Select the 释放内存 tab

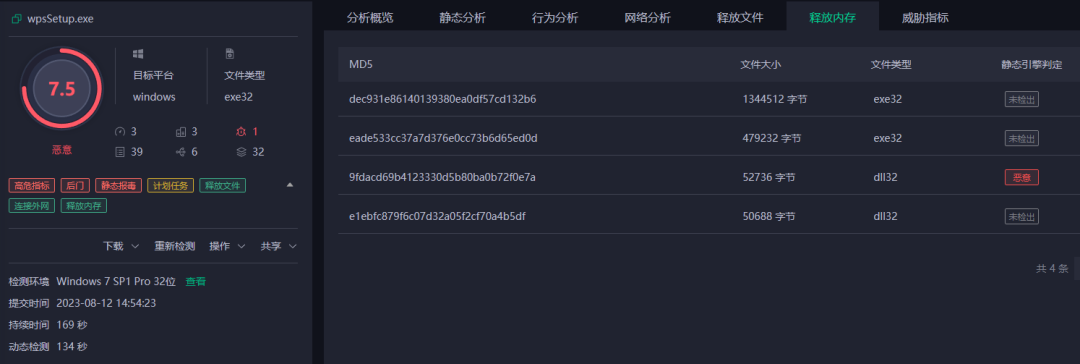(x=833, y=18)
